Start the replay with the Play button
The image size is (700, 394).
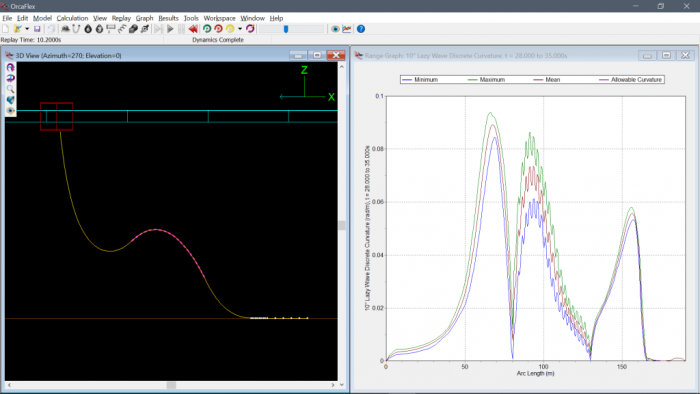tap(170, 29)
